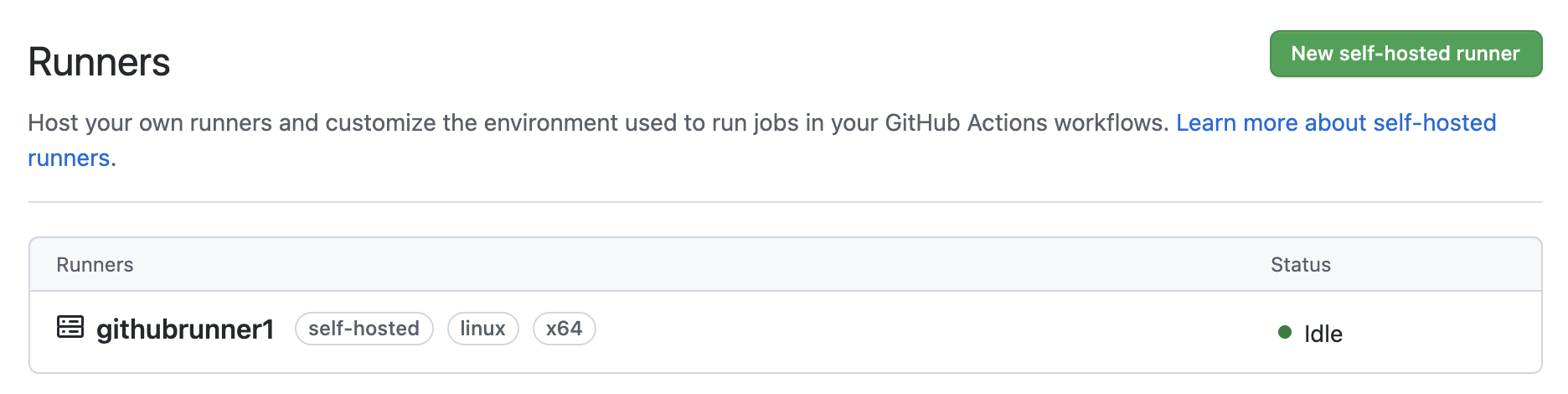The image size is (1568, 394).
Task: Click the word "Learn" in the help link
Action: point(1206,123)
